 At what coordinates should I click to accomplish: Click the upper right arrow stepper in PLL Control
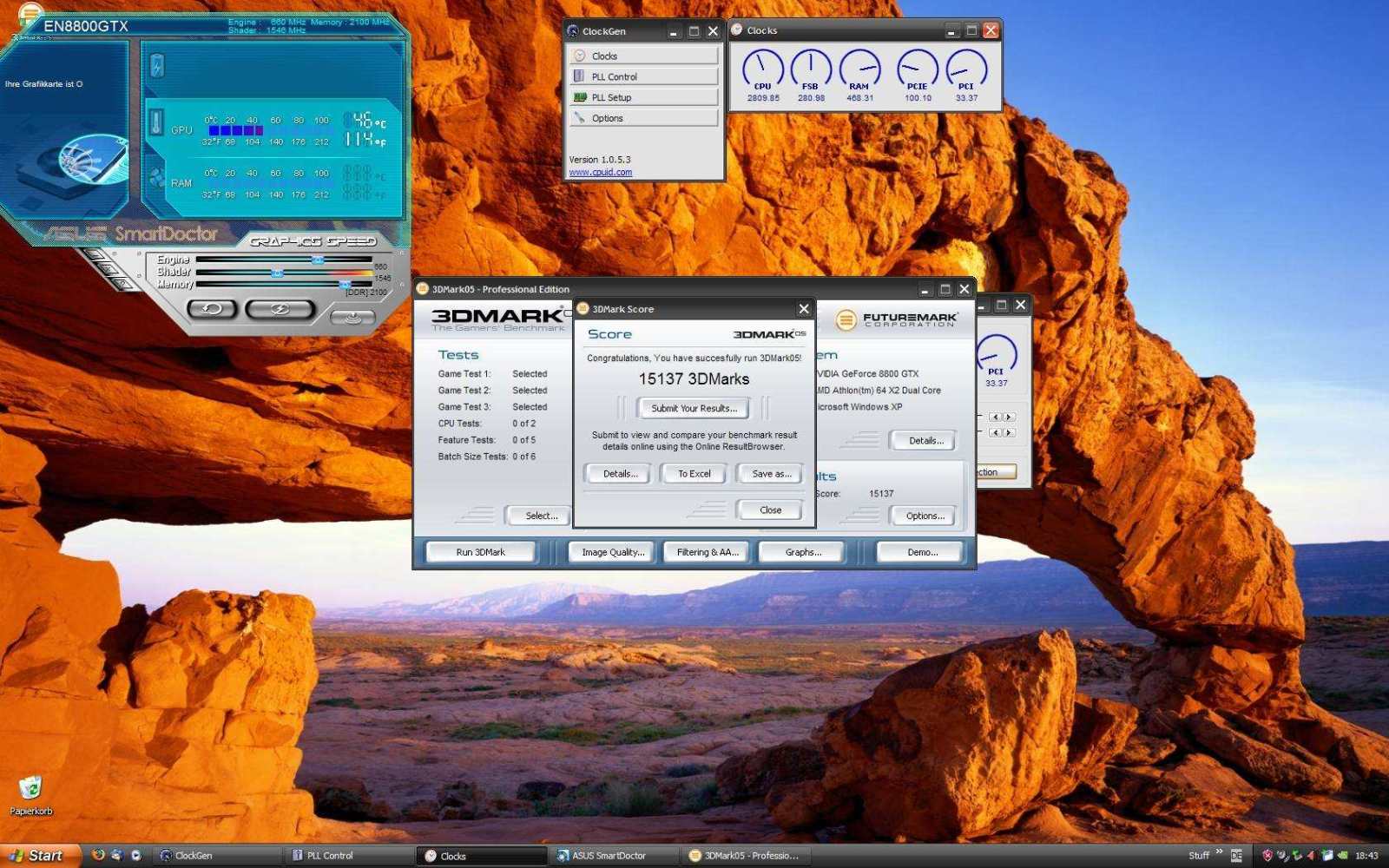[x=1008, y=417]
